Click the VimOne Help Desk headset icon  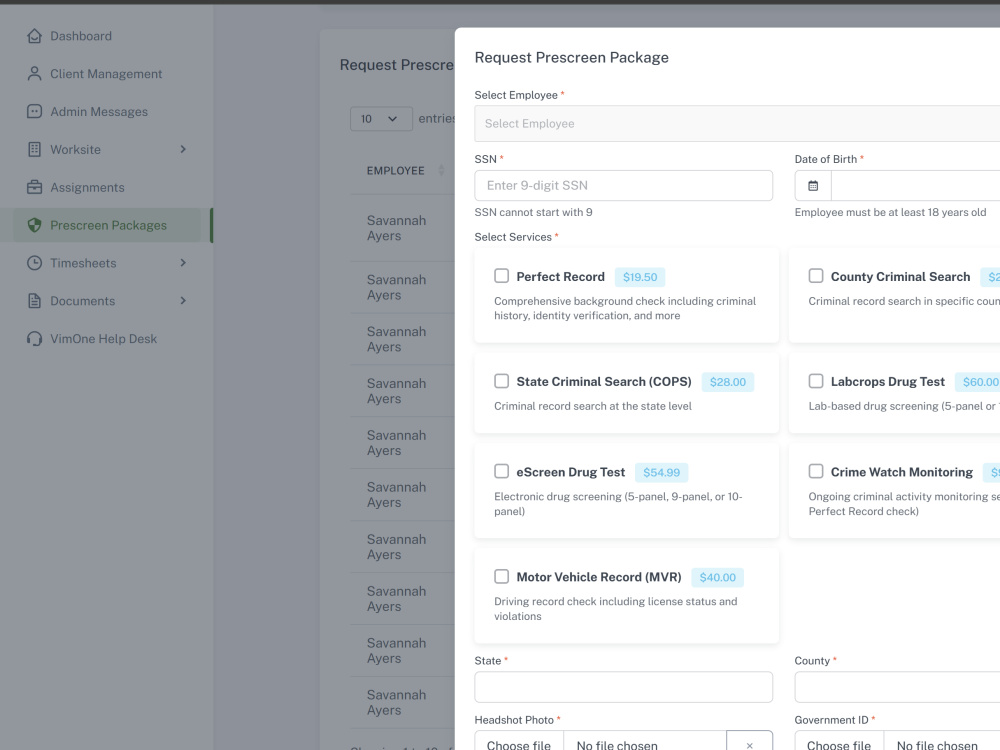tap(34, 339)
